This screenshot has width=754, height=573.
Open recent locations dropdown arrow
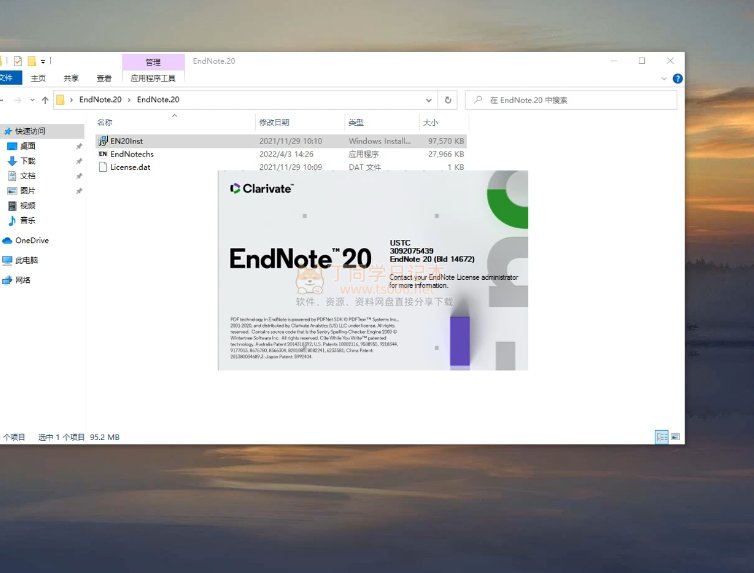coord(32,100)
